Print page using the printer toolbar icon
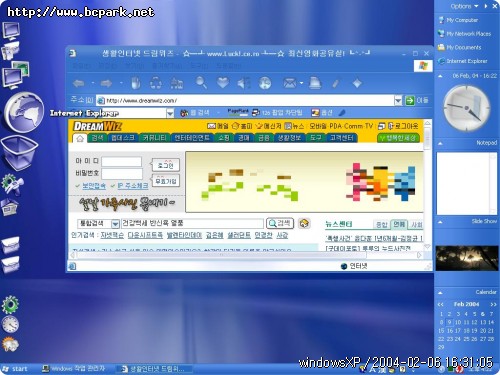Viewport: 500px width, 375px height. point(315,83)
